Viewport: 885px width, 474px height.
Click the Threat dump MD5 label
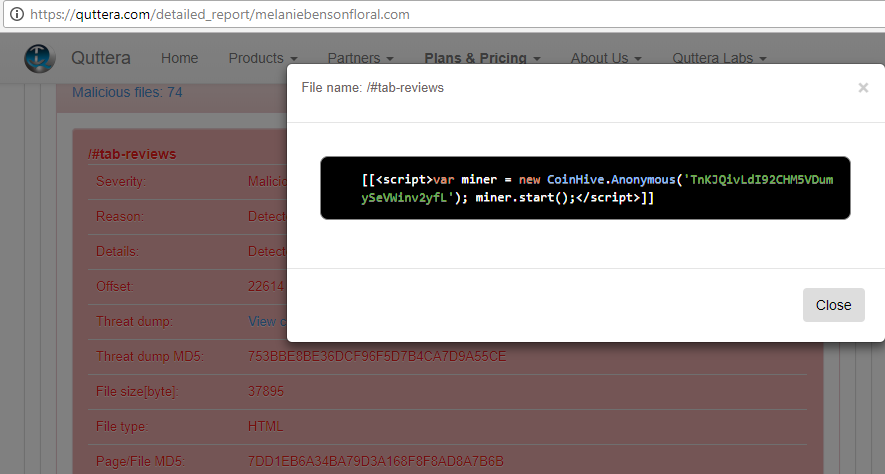click(x=150, y=357)
